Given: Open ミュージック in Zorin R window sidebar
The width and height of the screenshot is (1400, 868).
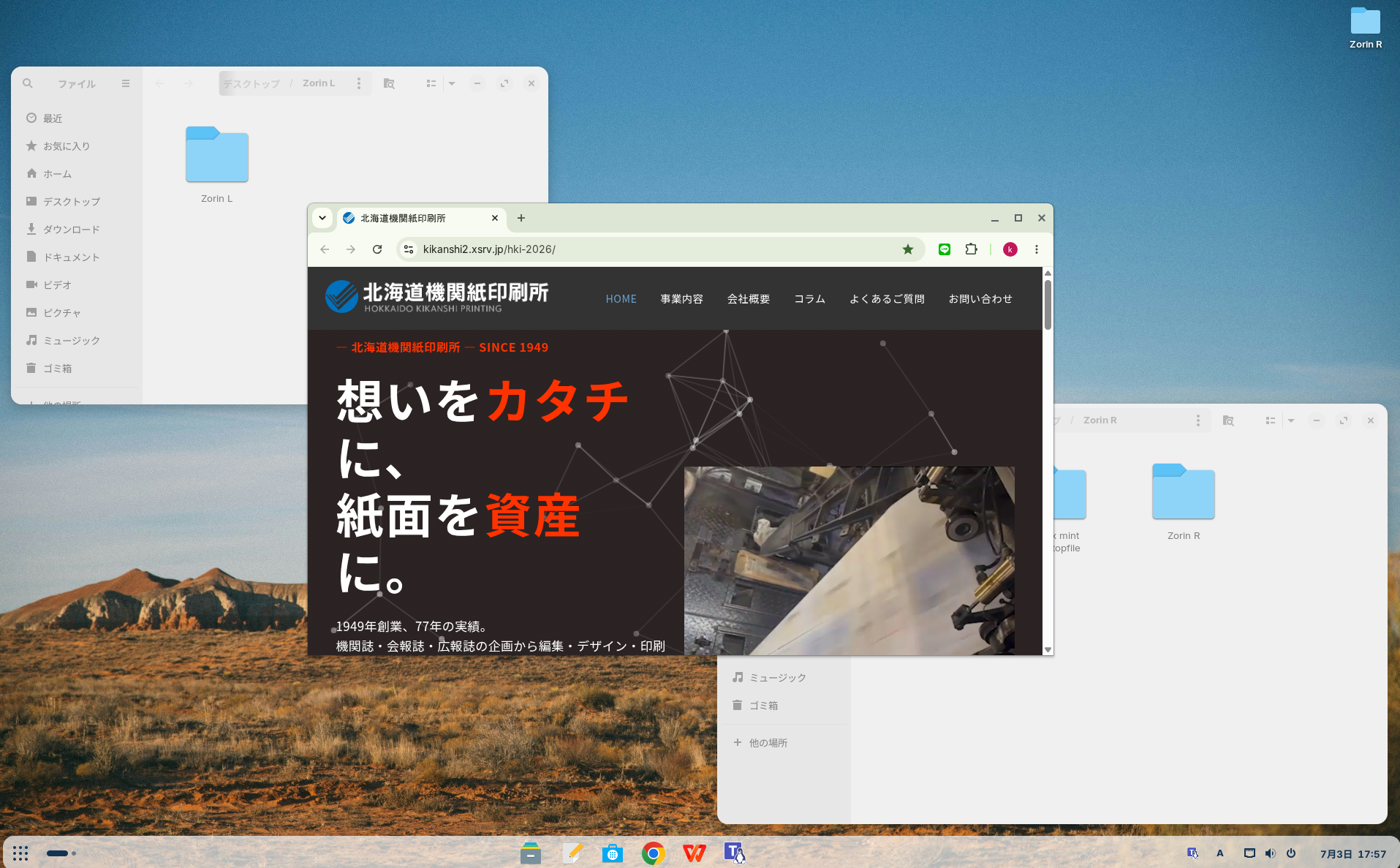Looking at the screenshot, I should [x=784, y=678].
